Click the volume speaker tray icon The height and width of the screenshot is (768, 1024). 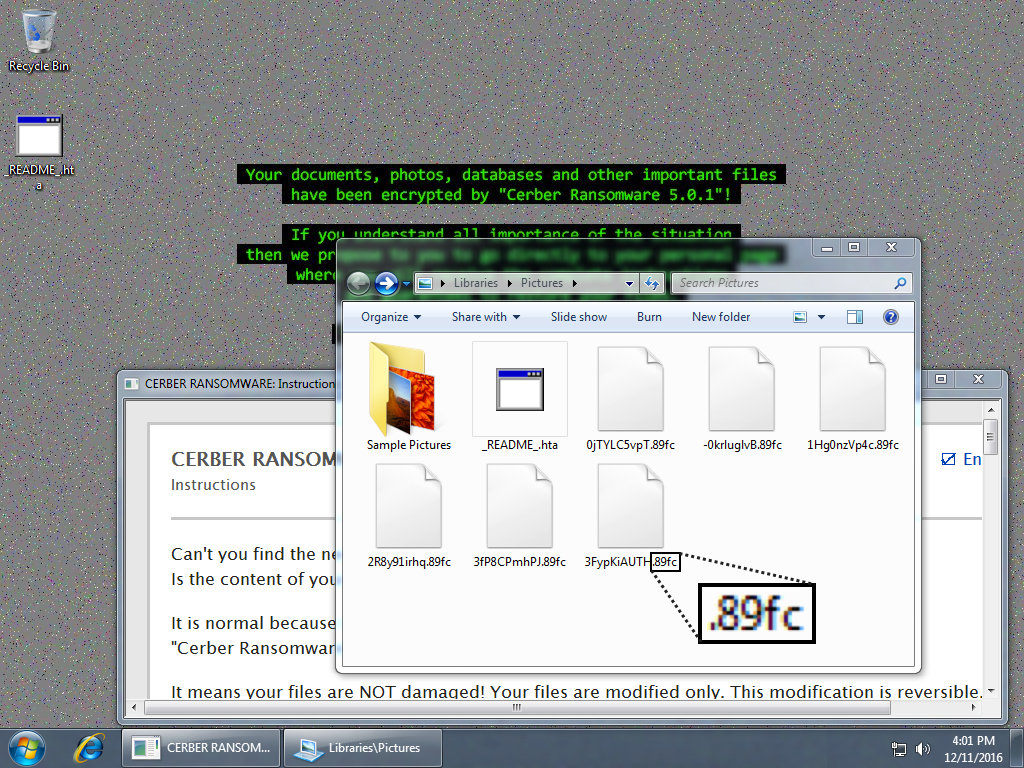(x=922, y=749)
